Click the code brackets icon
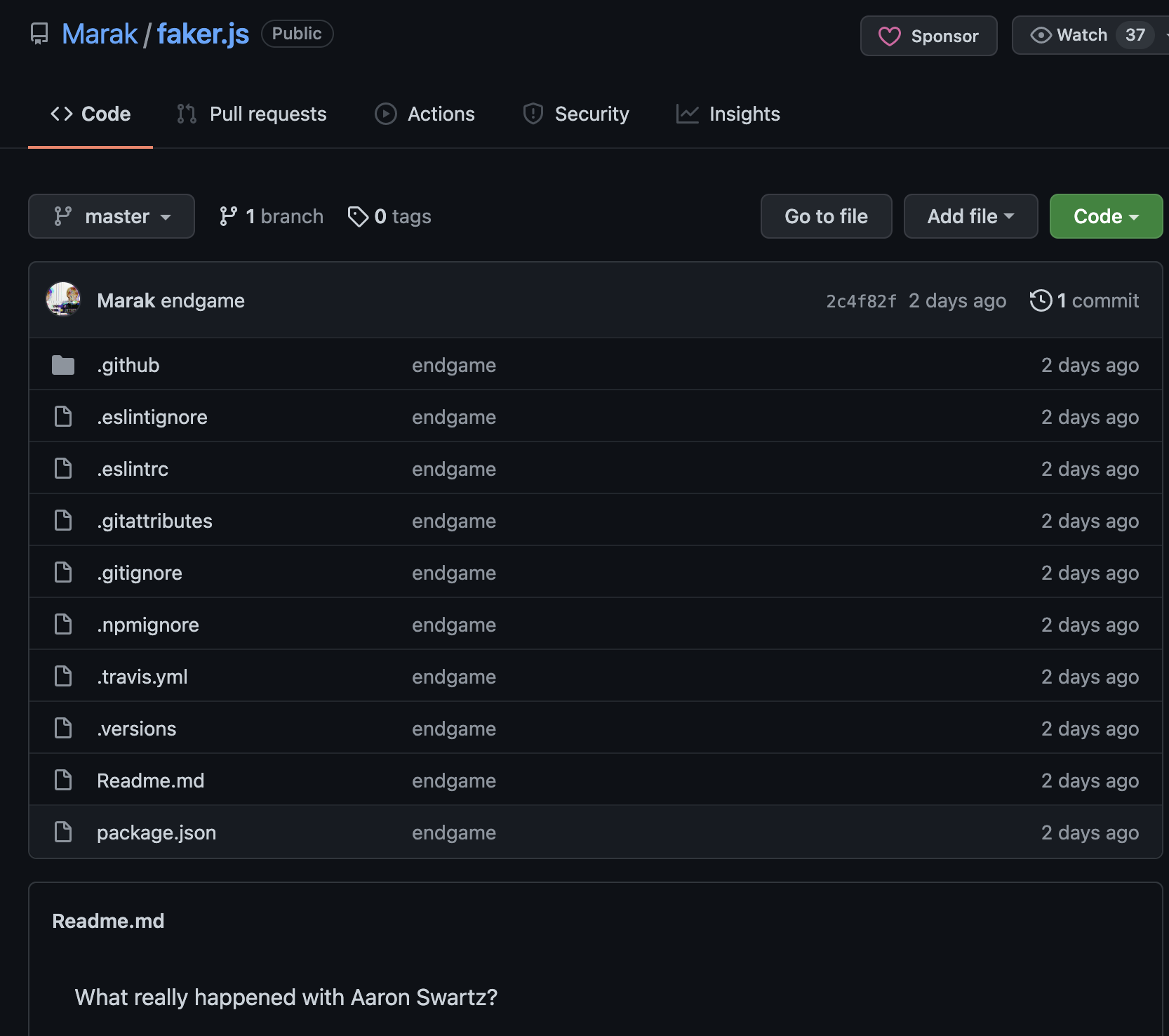This screenshot has width=1169, height=1036. 62,114
